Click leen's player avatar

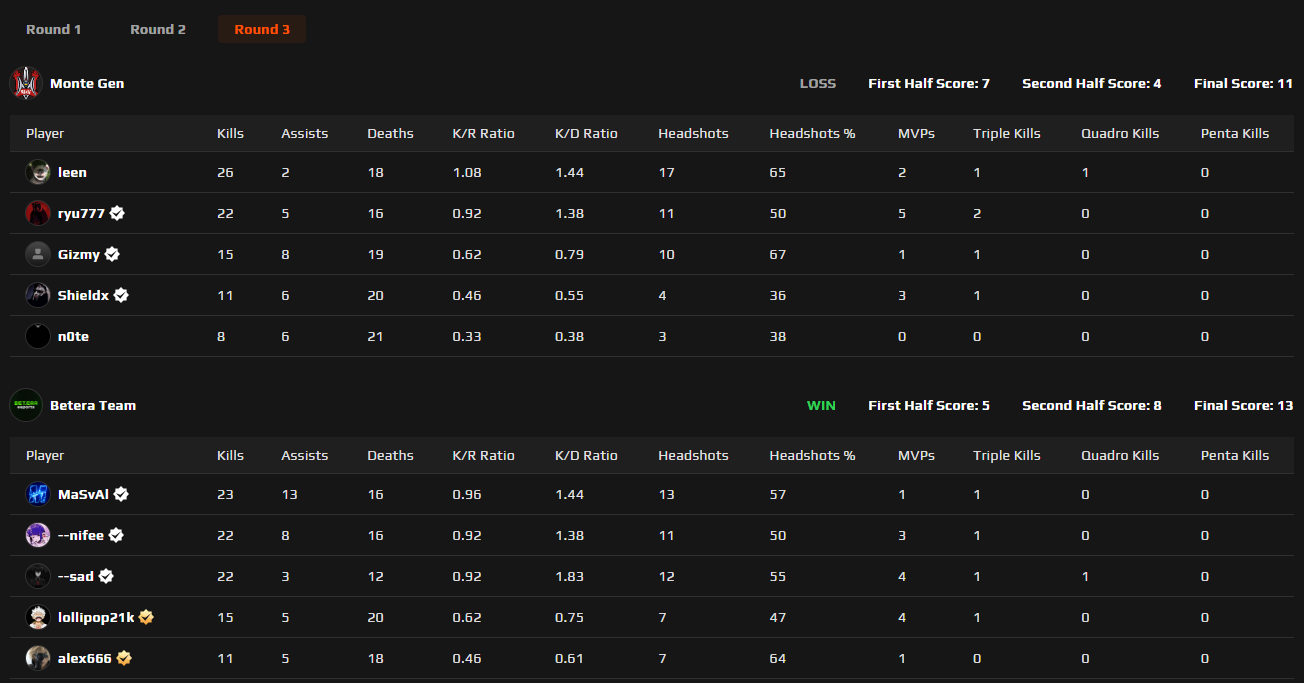coord(38,172)
